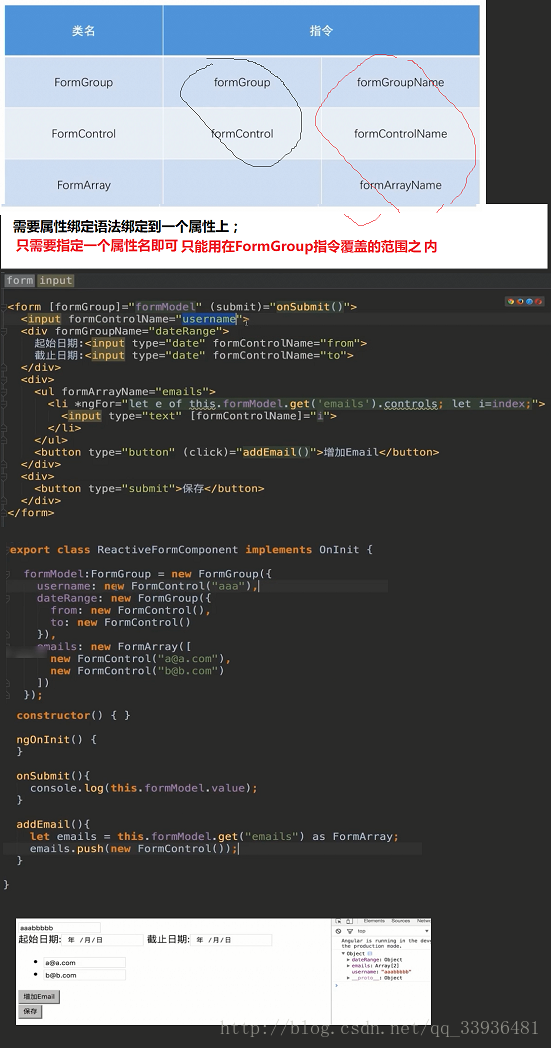The height and width of the screenshot is (1048, 551).
Task: Collapse the logged Object root in console
Action: click(x=343, y=954)
